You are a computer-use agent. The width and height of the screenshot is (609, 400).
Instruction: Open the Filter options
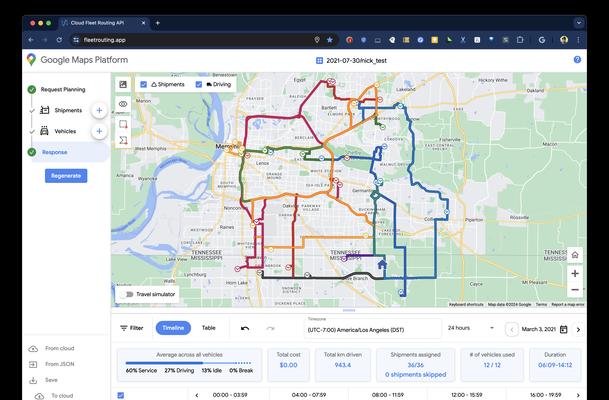coord(132,328)
